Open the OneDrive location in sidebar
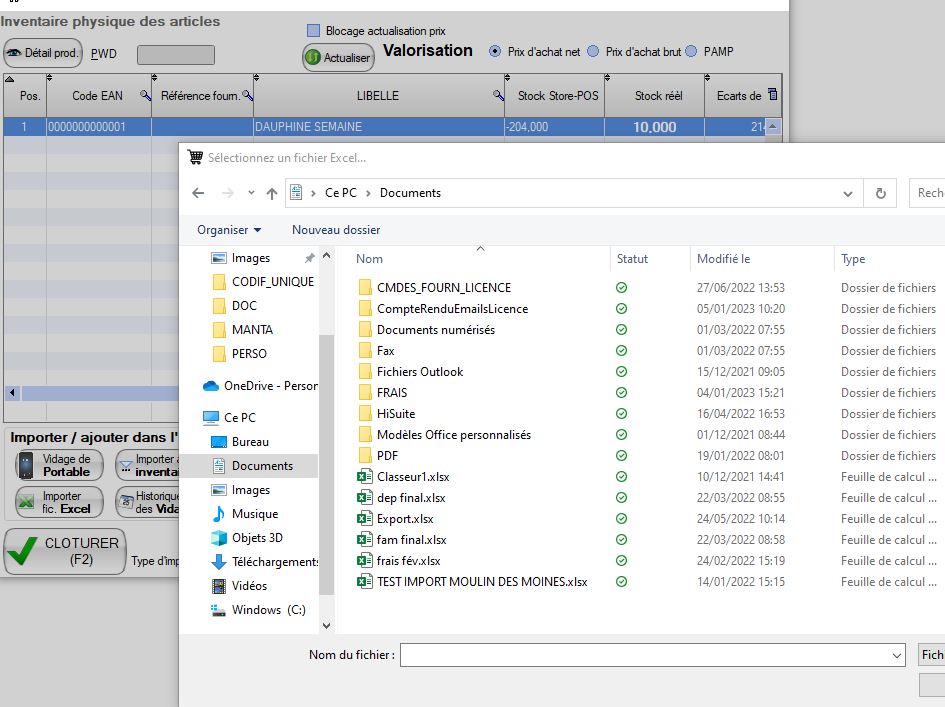Screen dimensions: 945x707 pyautogui.click(x=268, y=386)
